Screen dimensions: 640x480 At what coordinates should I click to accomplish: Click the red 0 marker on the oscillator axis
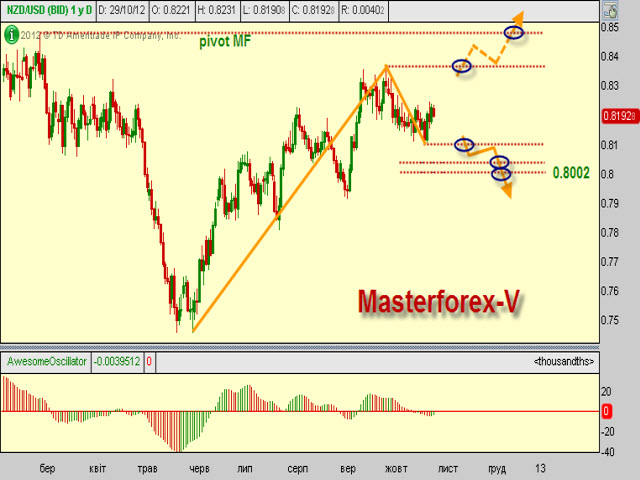coord(606,411)
